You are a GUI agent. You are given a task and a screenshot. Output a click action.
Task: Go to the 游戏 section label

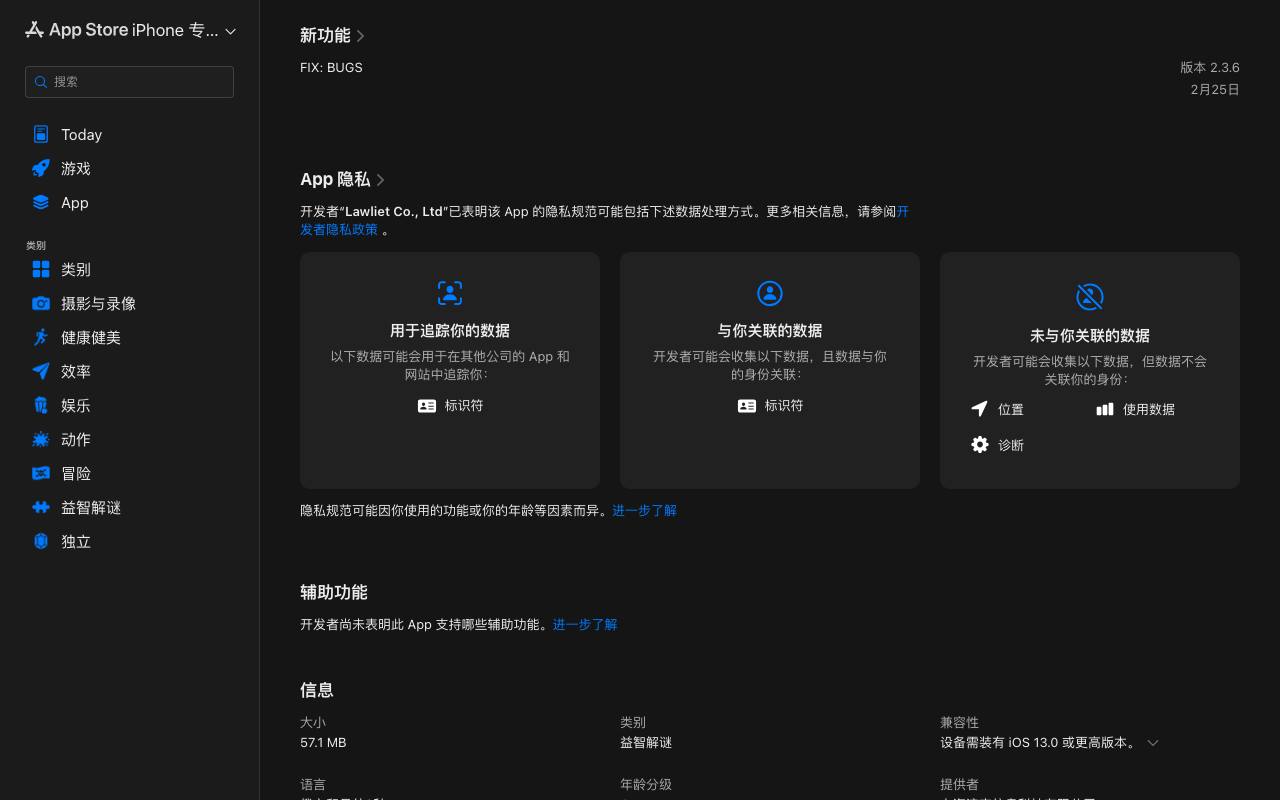point(76,169)
